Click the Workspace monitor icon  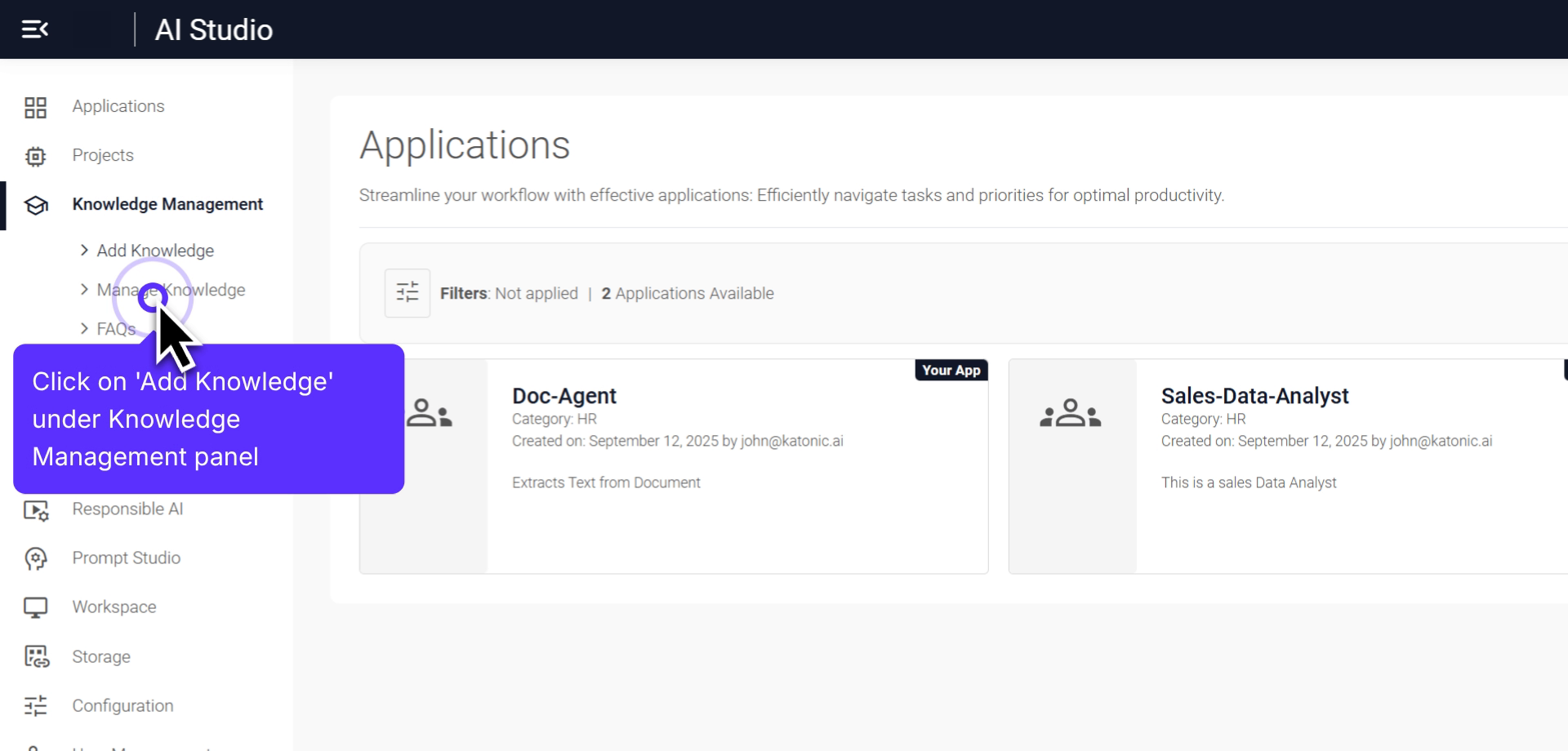click(35, 608)
